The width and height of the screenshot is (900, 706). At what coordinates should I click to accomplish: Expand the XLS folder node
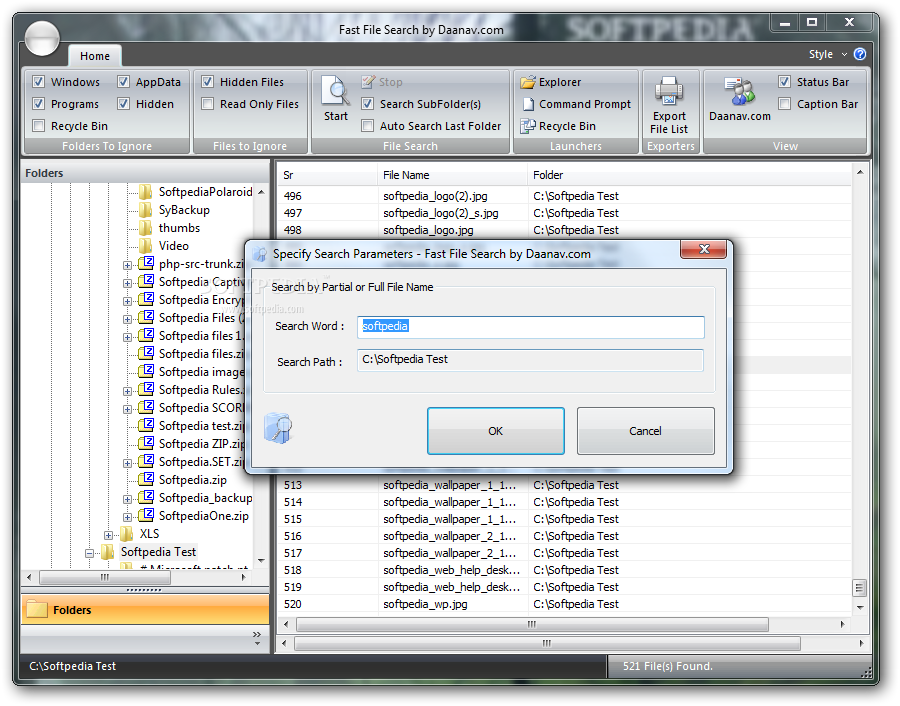coord(108,535)
